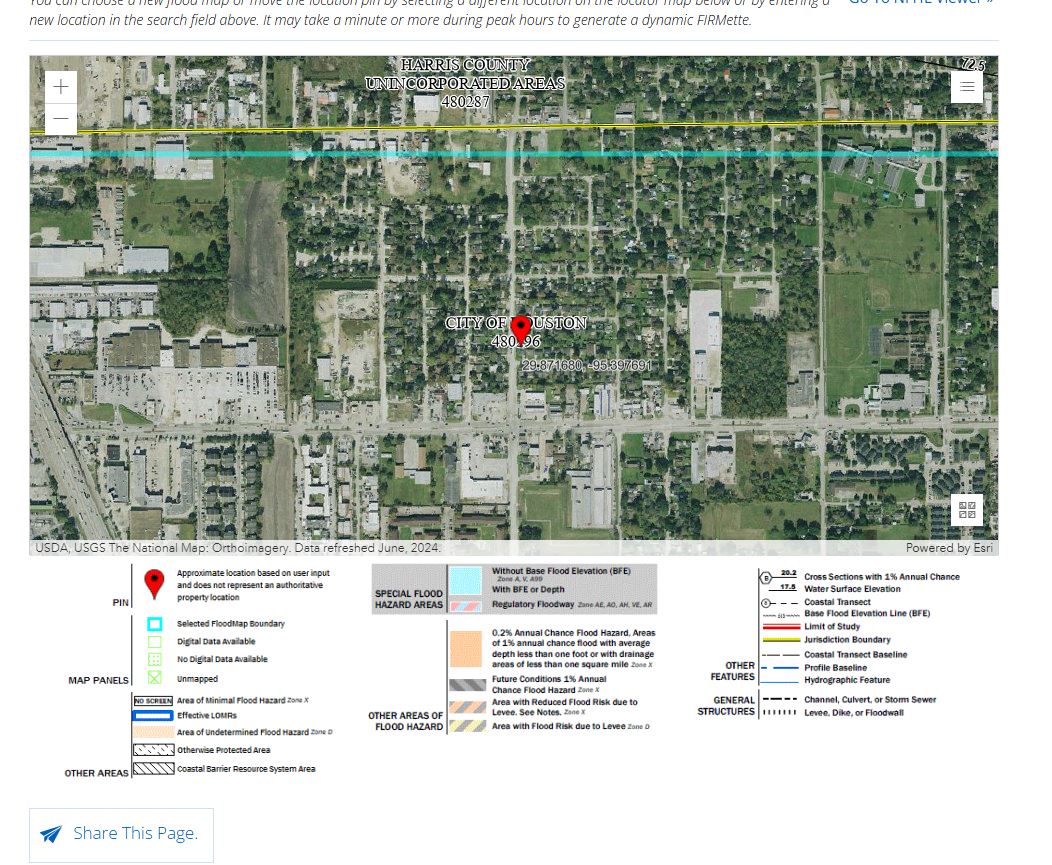Click the paper plane share icon
The width and height of the screenshot is (1052, 865).
(x=51, y=834)
